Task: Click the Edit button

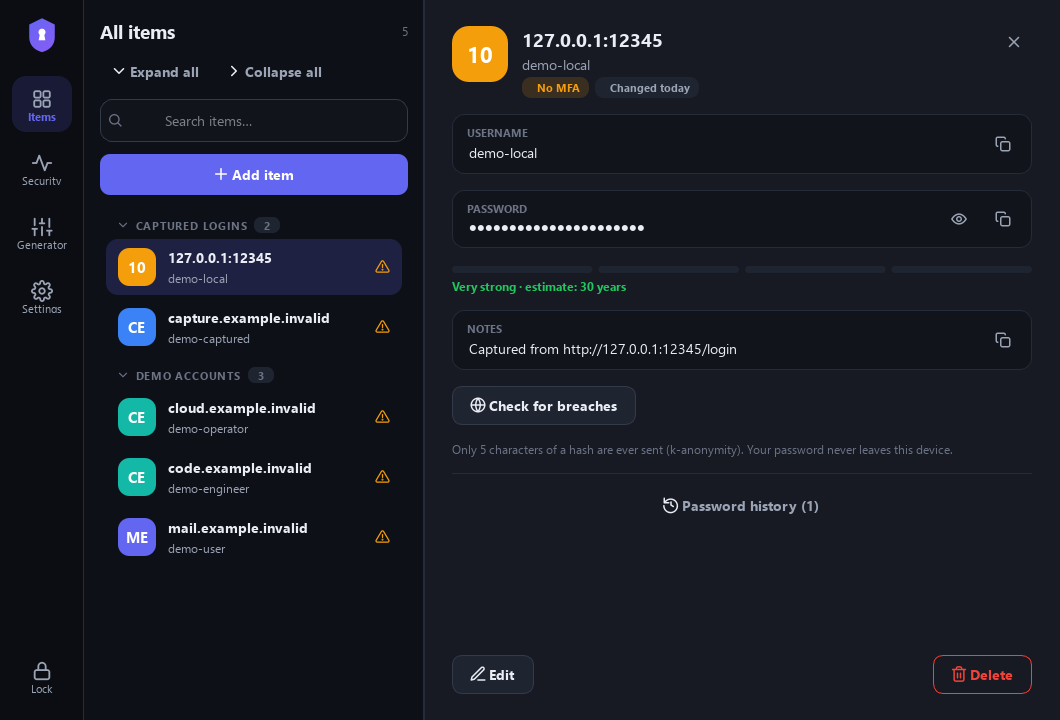Action: pos(493,675)
